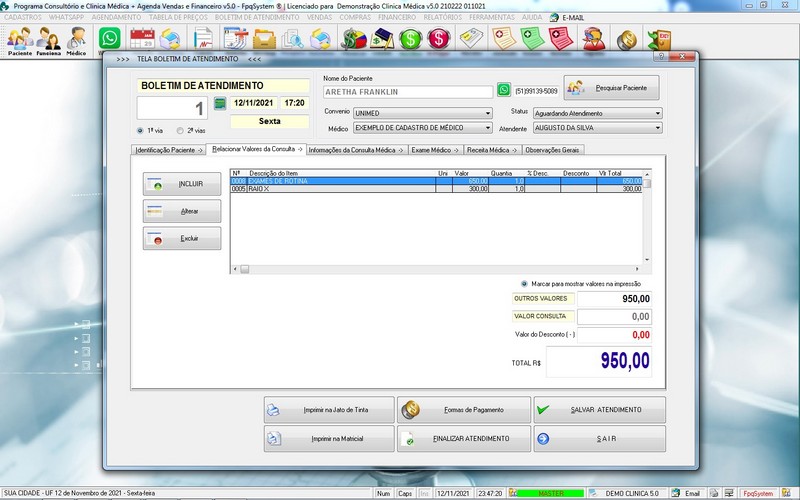Open the Médico toolbar icon
Screen dimensions: 800x500
tap(76, 41)
